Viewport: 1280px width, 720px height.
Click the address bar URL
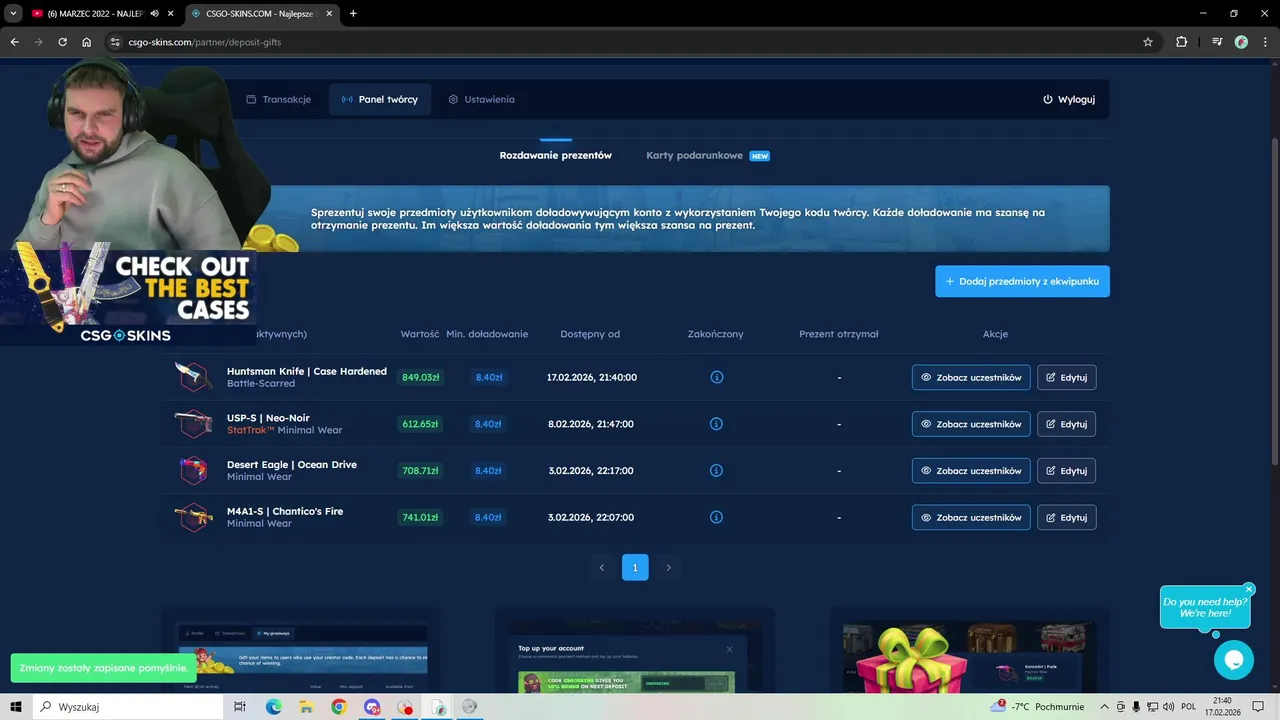(205, 42)
